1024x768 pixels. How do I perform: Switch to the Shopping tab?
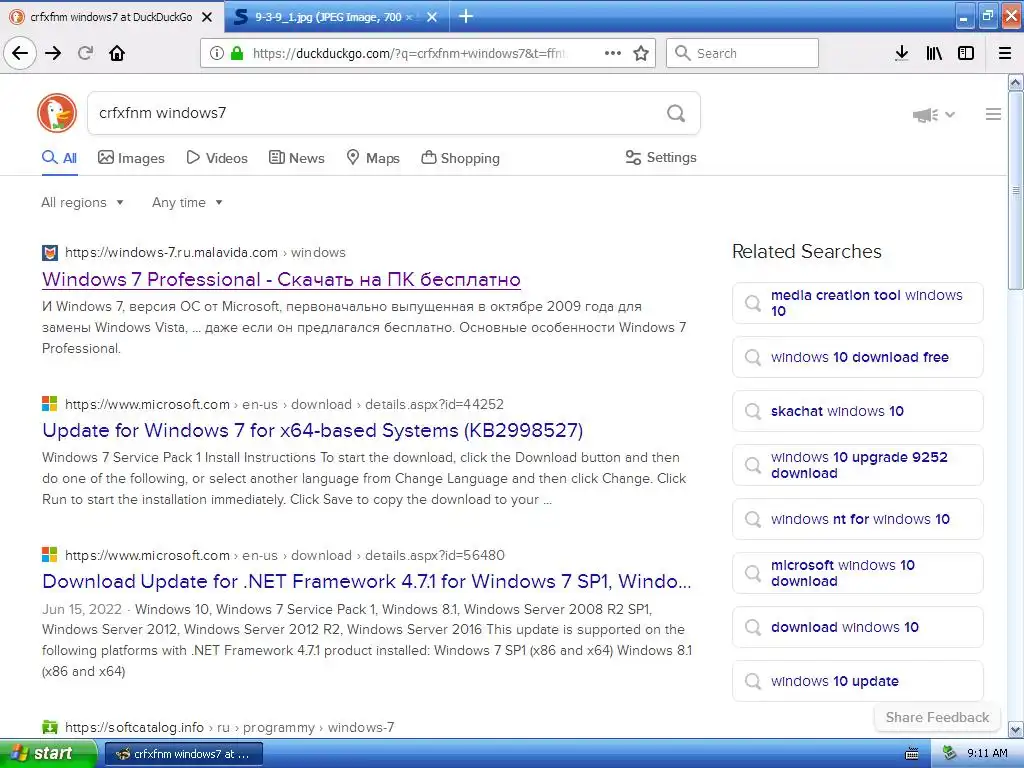(460, 158)
